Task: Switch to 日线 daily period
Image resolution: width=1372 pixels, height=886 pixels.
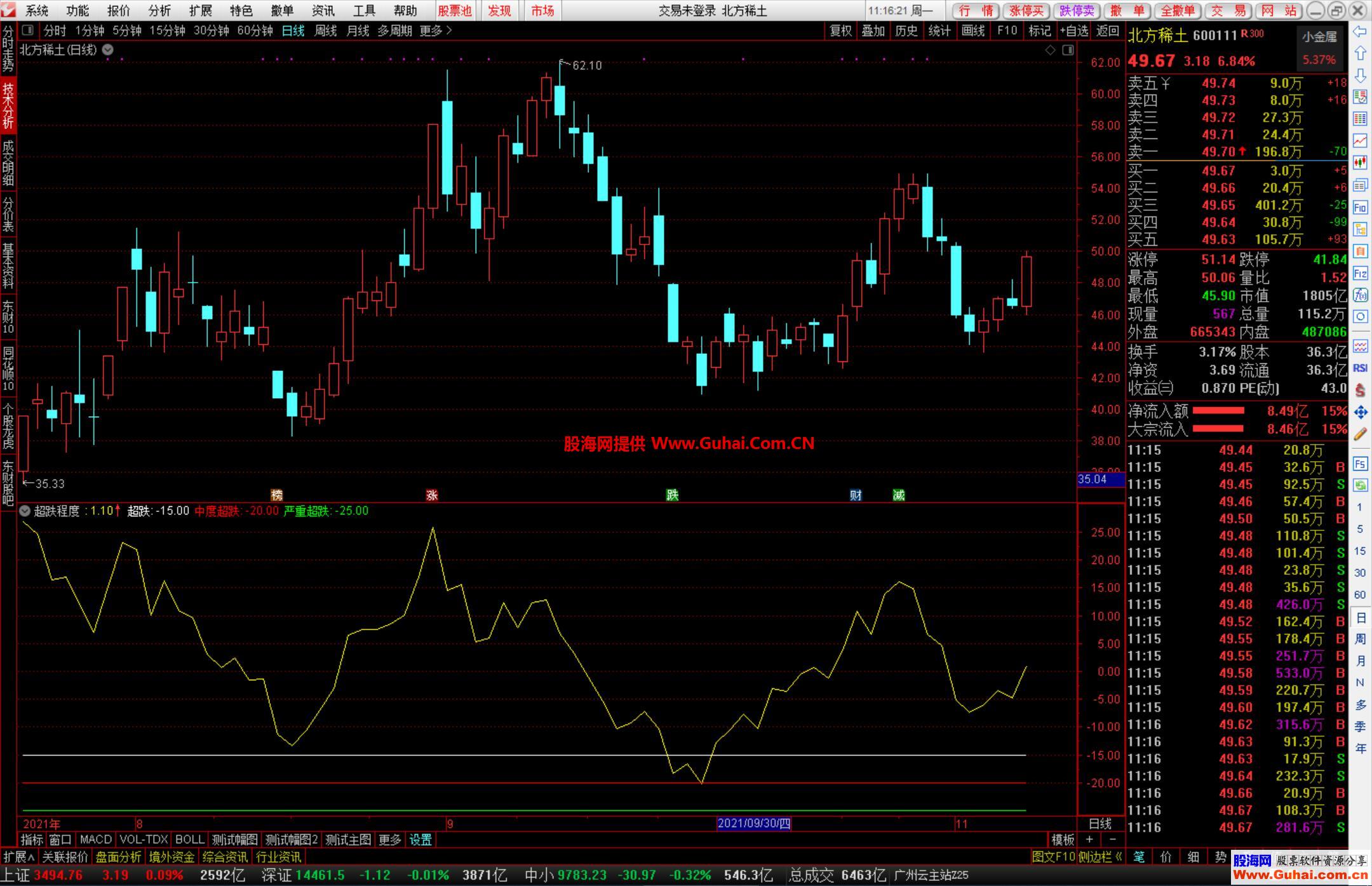Action: [x=293, y=30]
